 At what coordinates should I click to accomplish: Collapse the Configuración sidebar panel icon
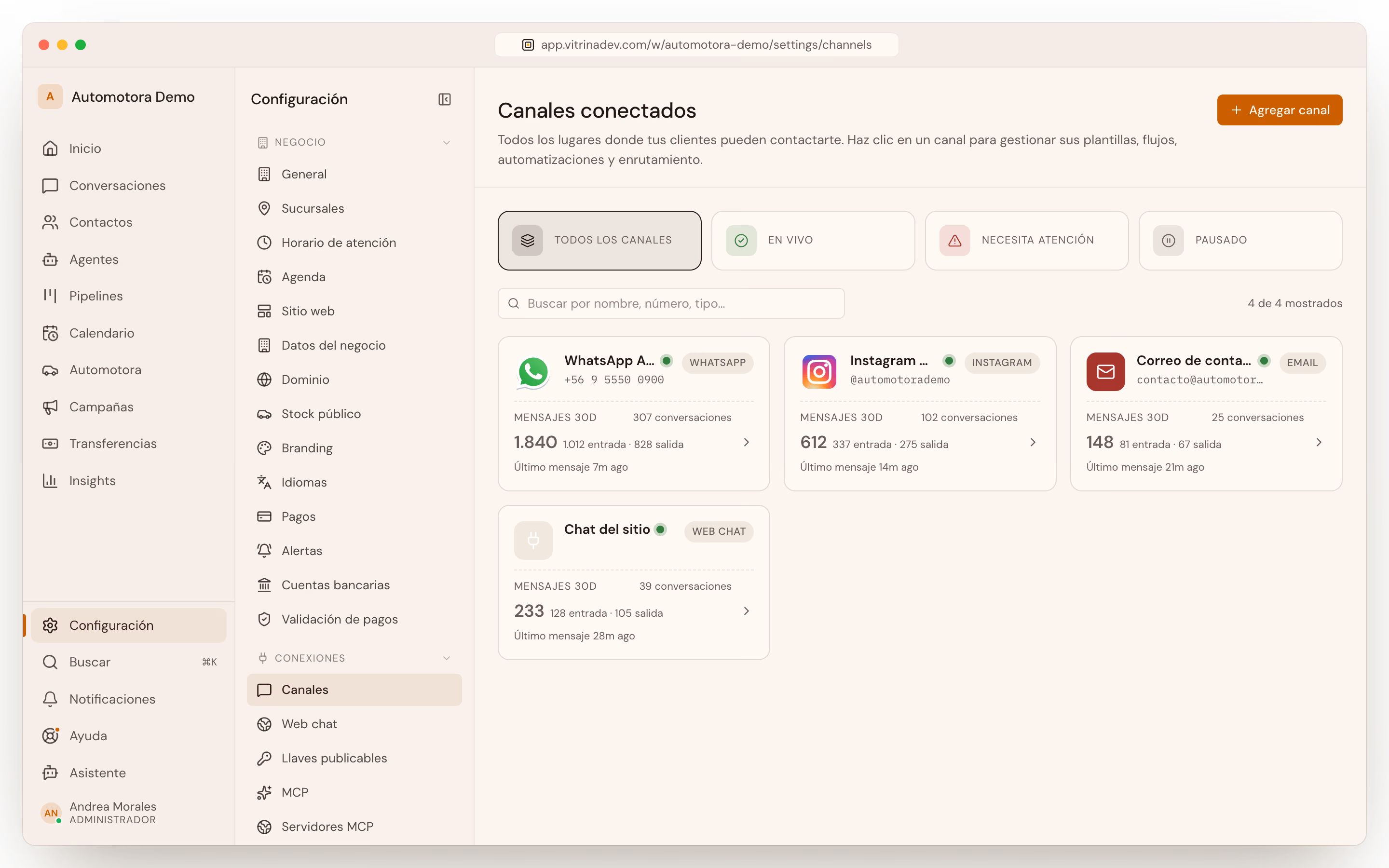tap(444, 99)
